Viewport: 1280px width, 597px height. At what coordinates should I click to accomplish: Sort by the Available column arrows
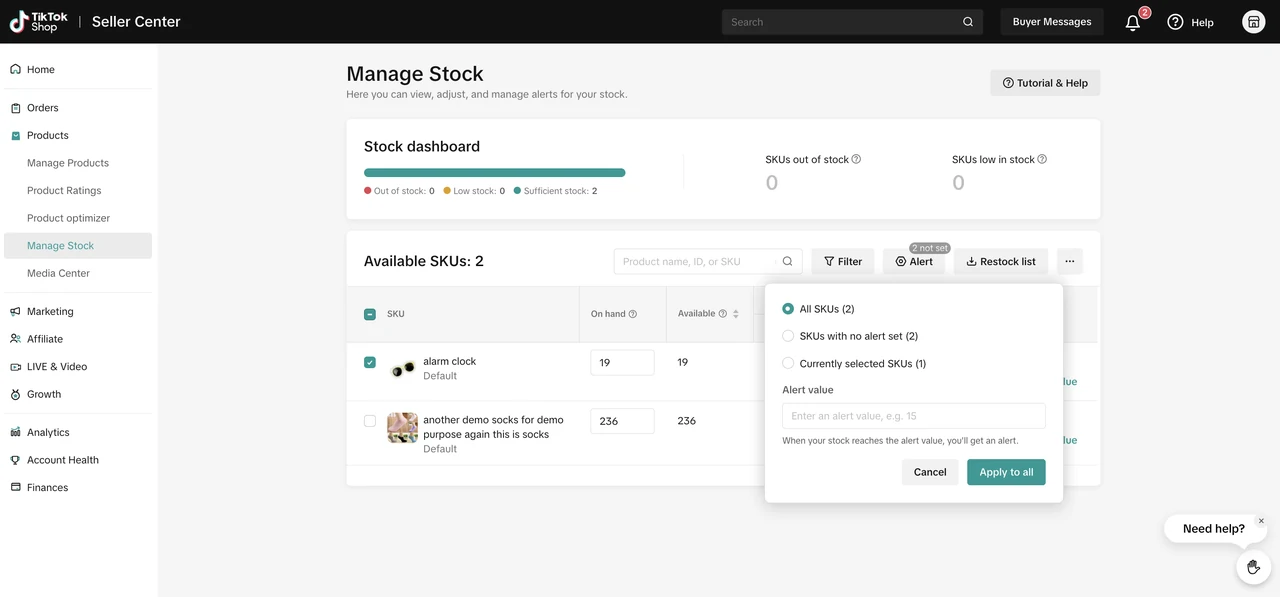[x=736, y=314]
